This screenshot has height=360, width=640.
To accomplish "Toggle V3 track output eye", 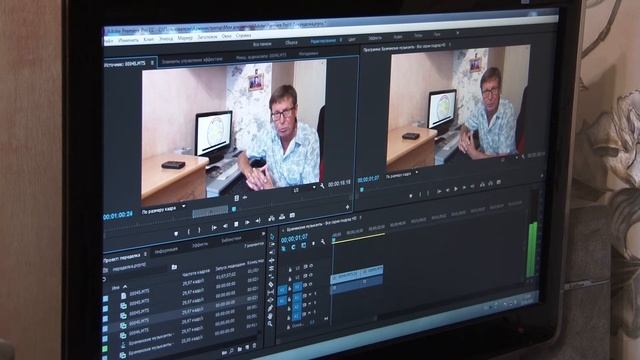I will [311, 266].
